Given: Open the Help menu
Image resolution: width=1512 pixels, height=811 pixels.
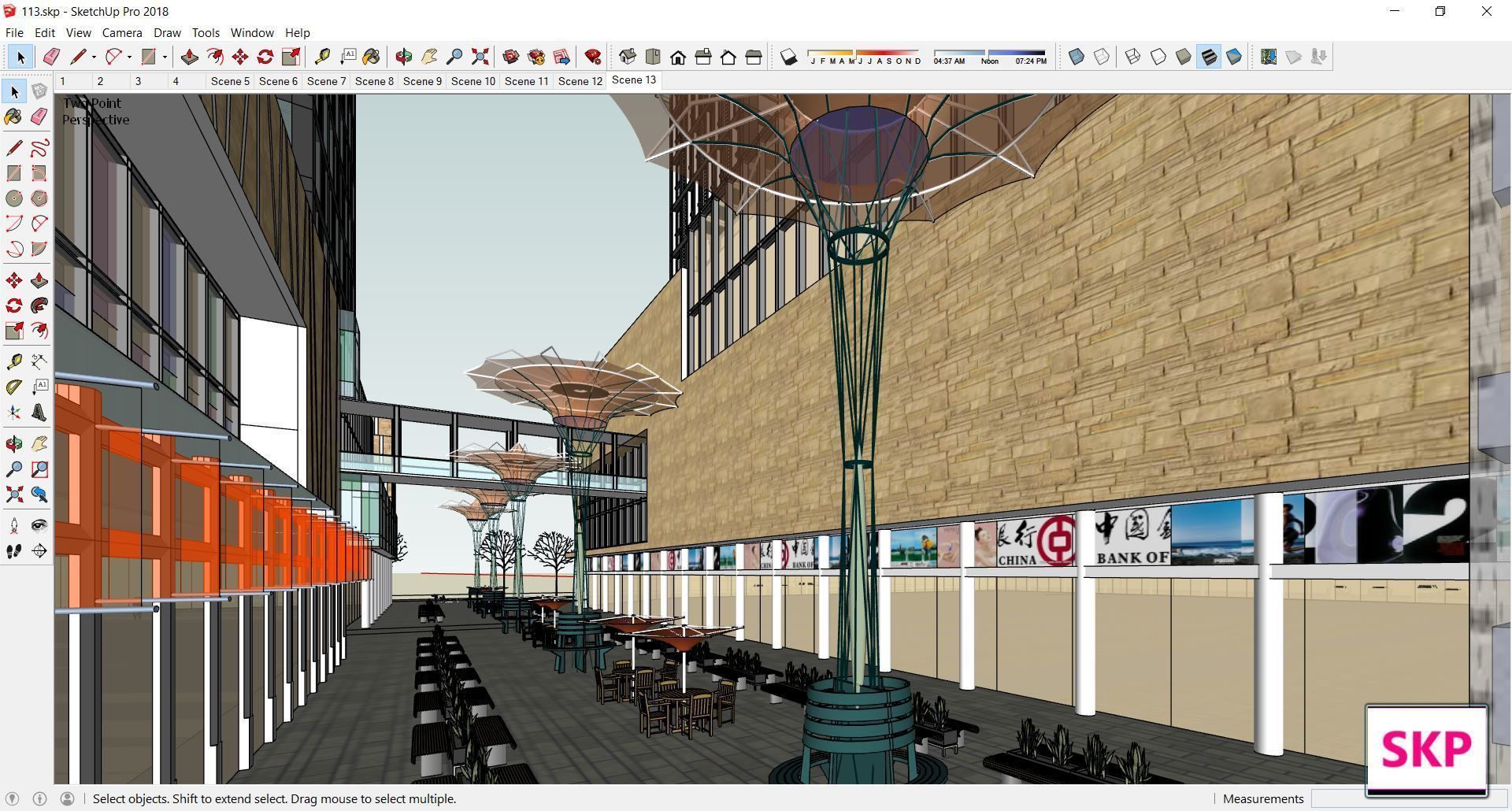Looking at the screenshot, I should (x=297, y=33).
